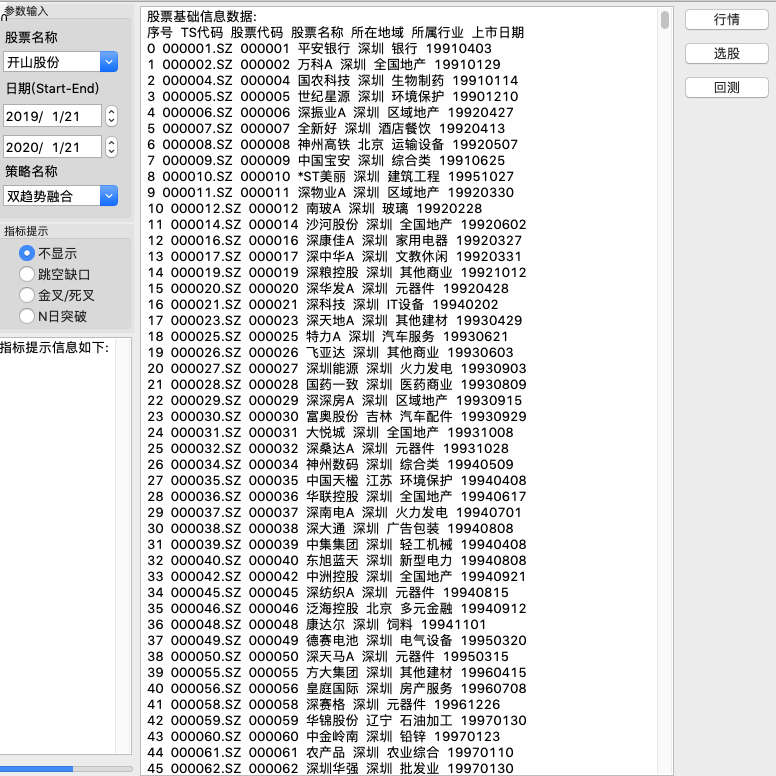Click row 35 泛海控股
This screenshot has width=776, height=776.
pos(337,608)
